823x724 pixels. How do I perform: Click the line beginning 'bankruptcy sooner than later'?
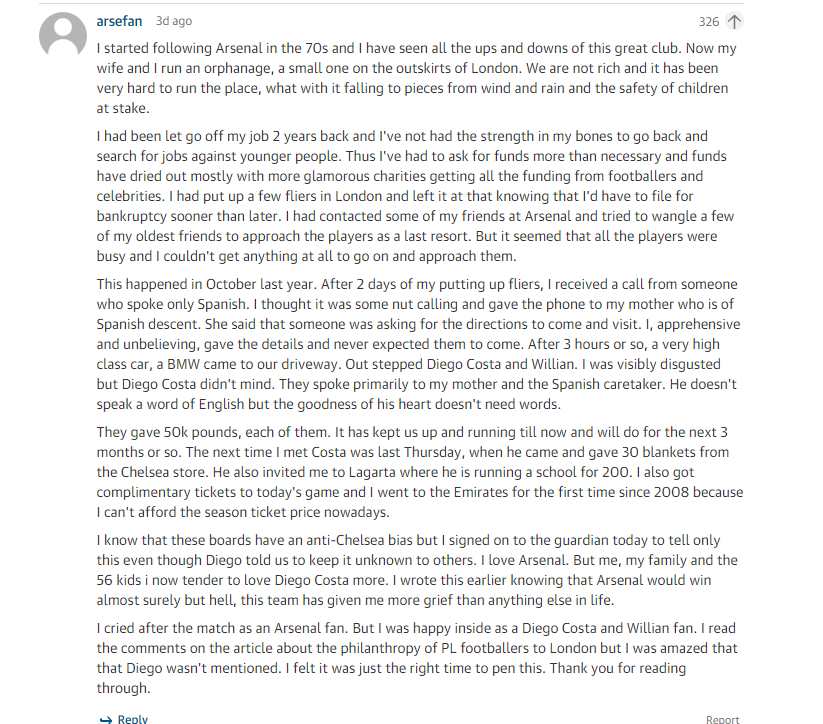[415, 216]
